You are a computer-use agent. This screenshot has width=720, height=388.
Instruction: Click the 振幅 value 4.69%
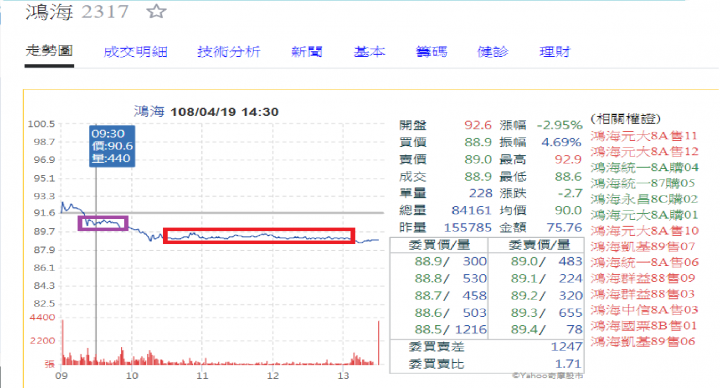coord(561,142)
